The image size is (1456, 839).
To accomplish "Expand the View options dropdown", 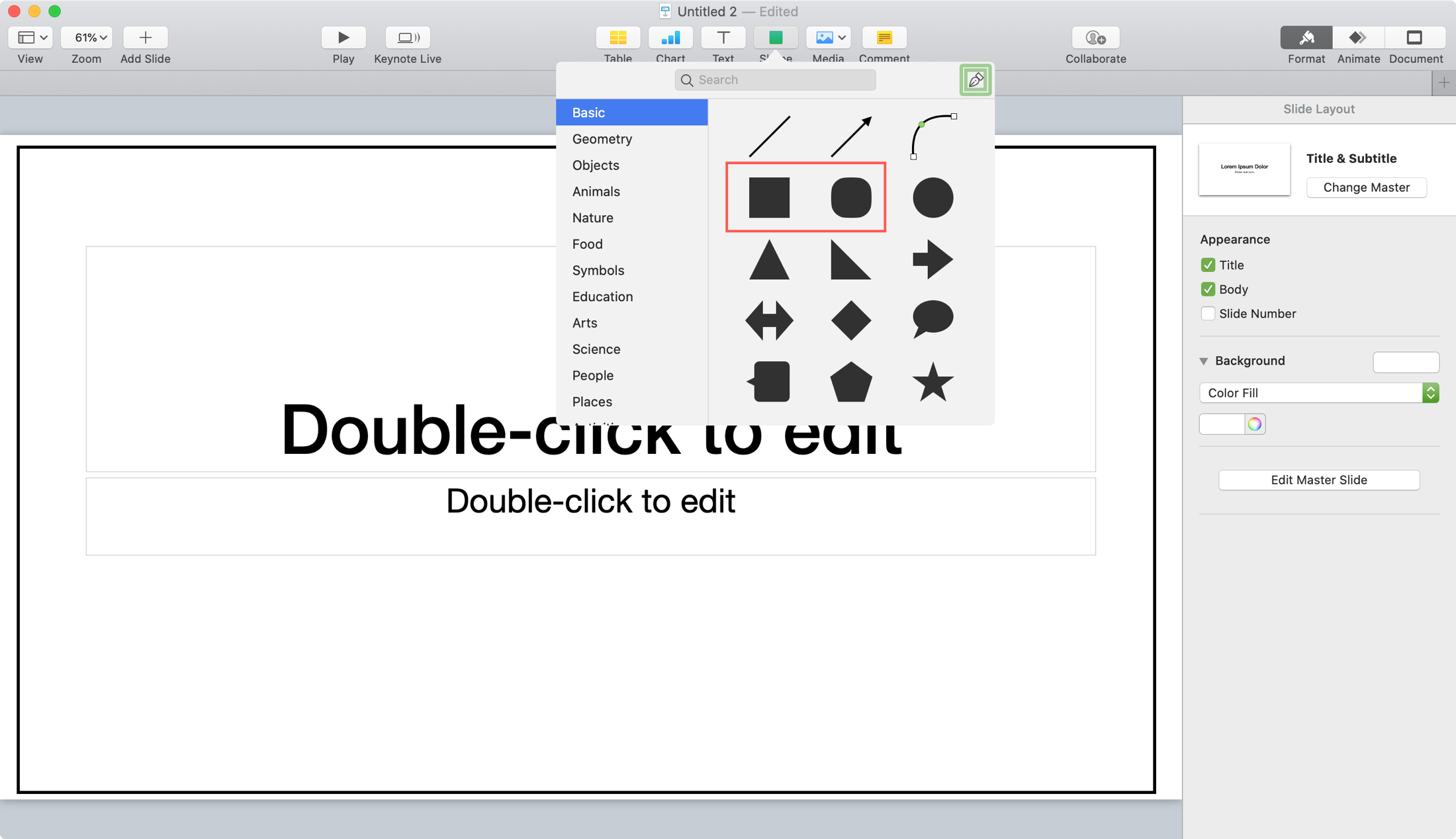I will (x=30, y=37).
